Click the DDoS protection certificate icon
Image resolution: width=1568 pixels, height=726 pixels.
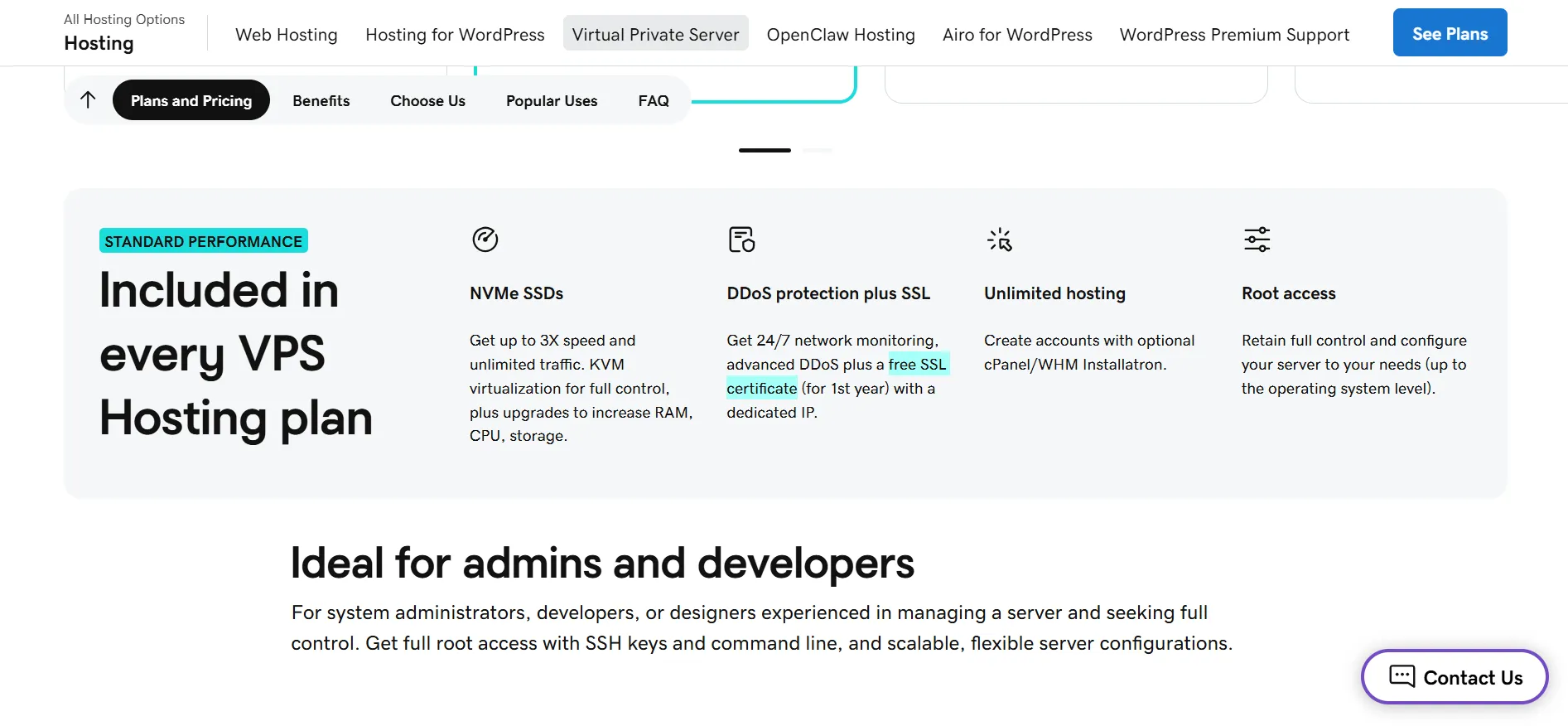741,240
